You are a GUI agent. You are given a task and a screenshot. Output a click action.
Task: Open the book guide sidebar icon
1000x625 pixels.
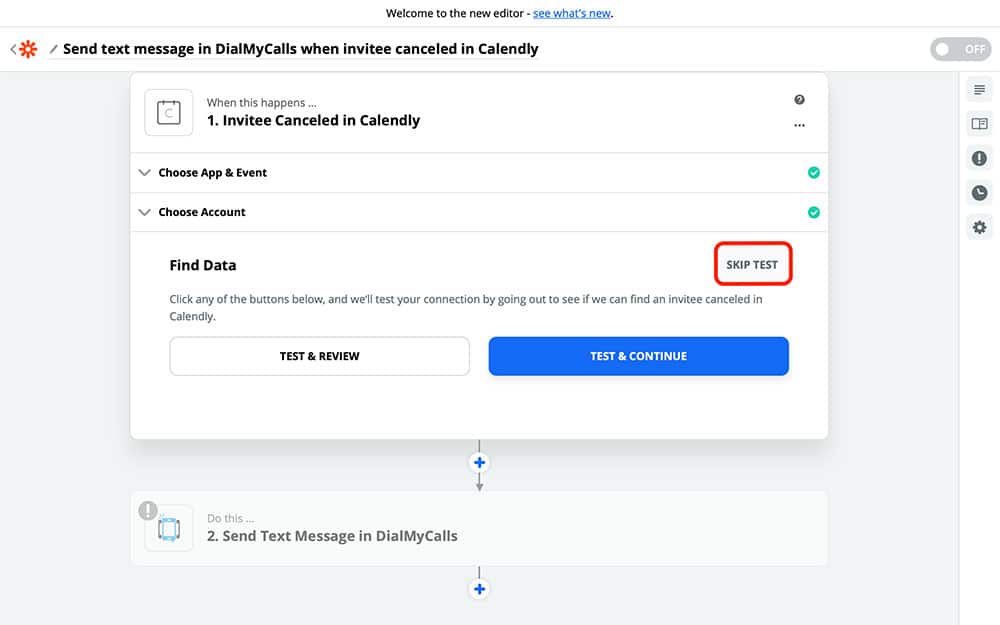[979, 124]
